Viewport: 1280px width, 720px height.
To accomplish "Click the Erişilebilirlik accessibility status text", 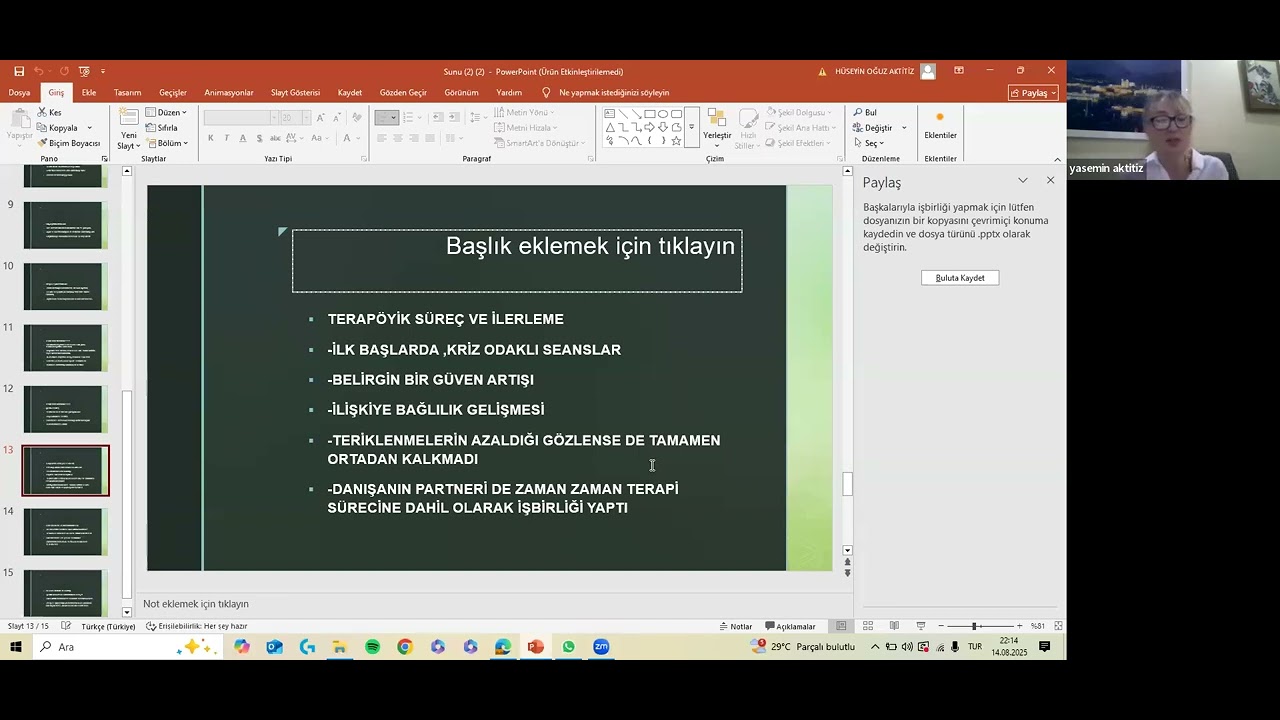I will pos(197,626).
